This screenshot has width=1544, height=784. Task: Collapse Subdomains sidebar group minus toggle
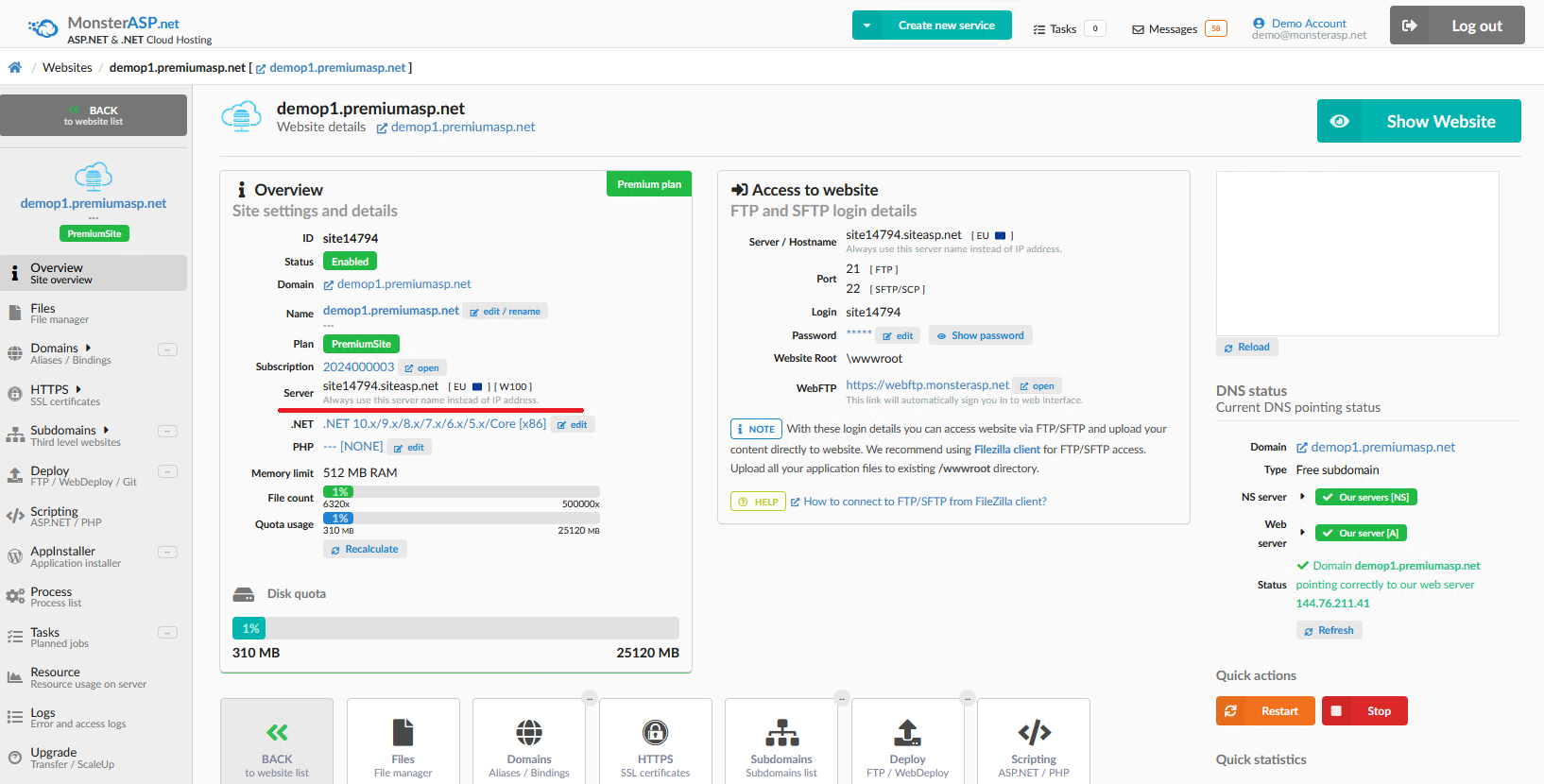(x=167, y=431)
